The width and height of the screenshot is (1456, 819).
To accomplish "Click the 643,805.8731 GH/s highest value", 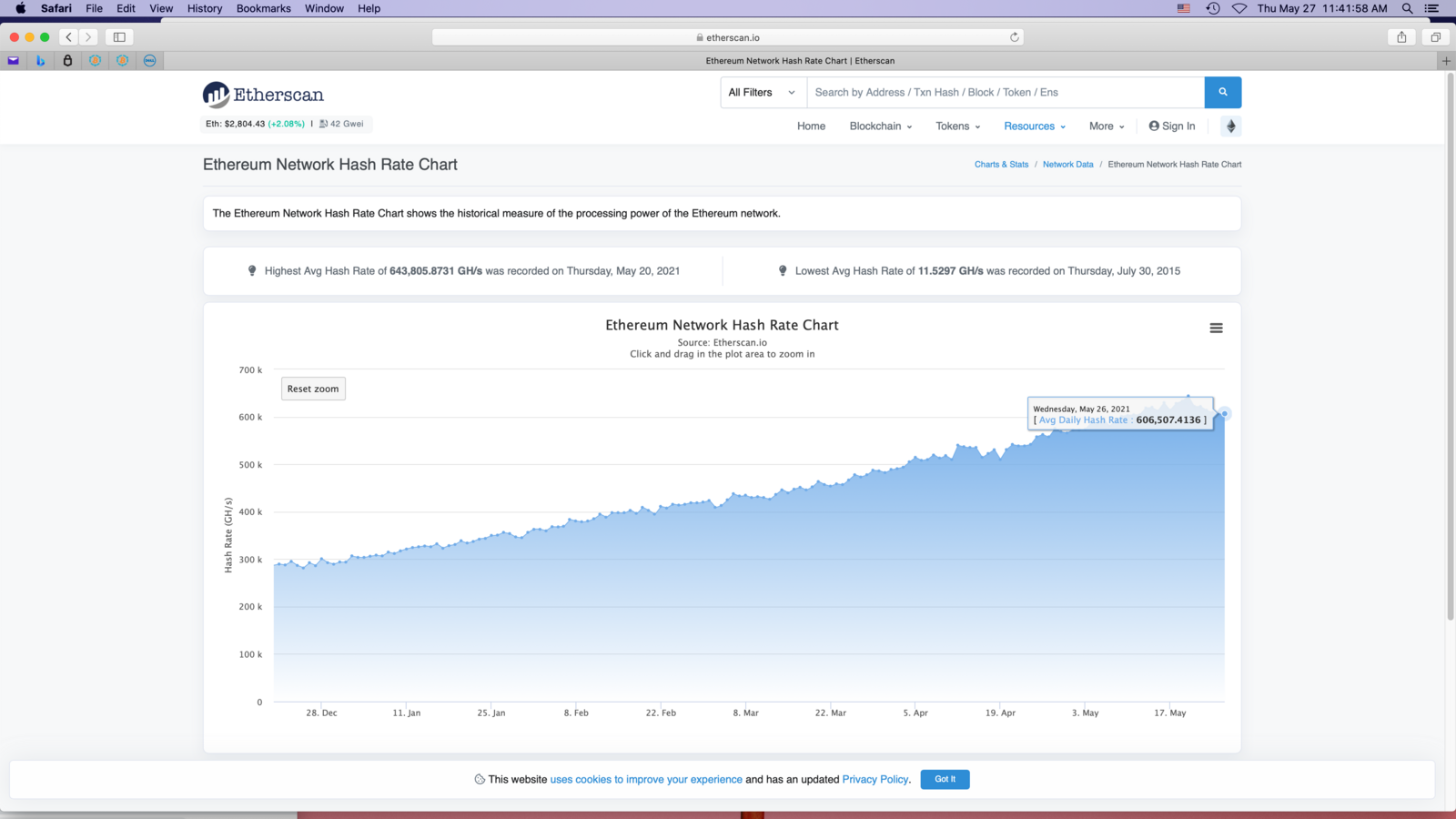I will coord(436,271).
